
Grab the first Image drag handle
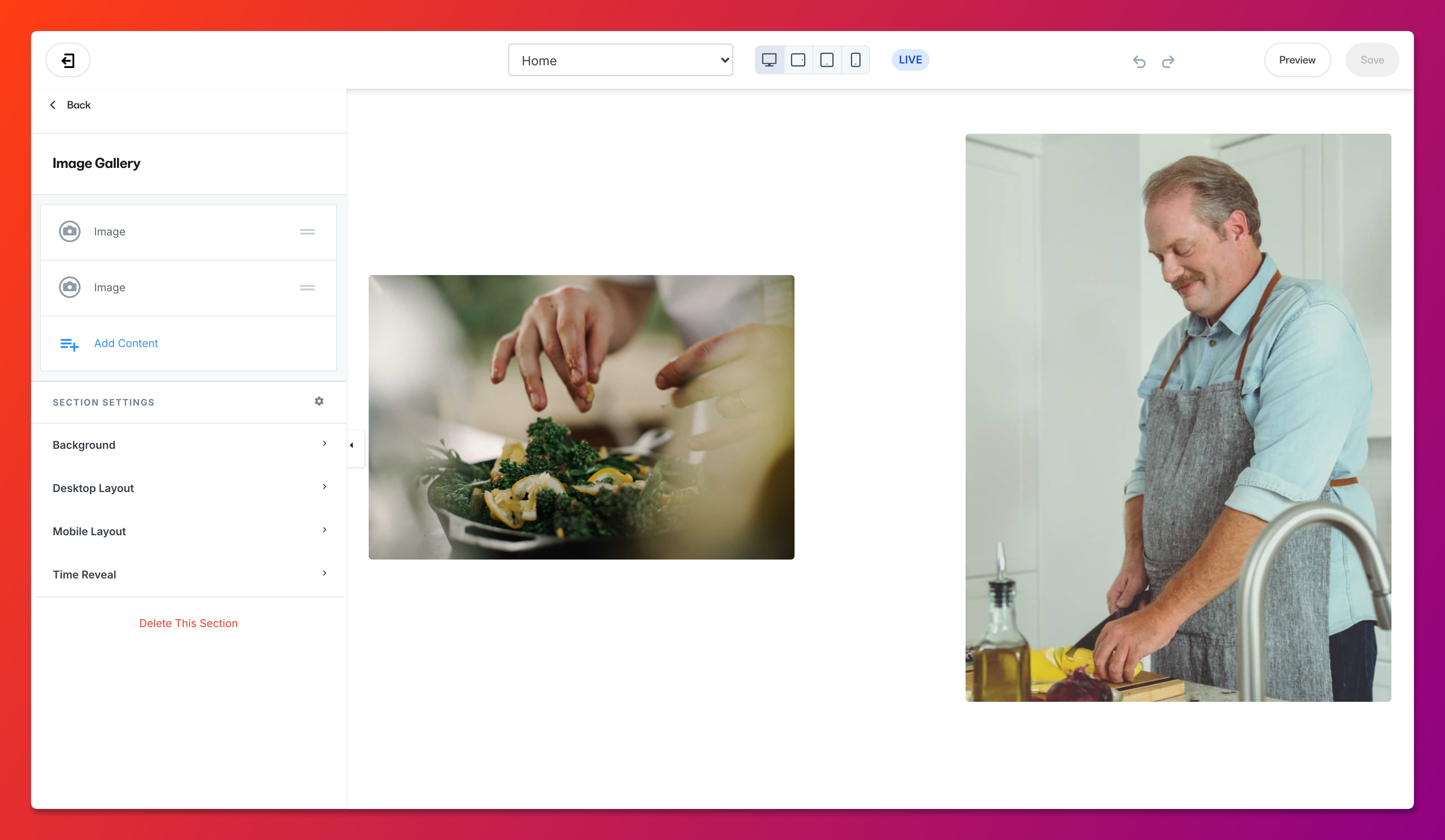tap(307, 232)
